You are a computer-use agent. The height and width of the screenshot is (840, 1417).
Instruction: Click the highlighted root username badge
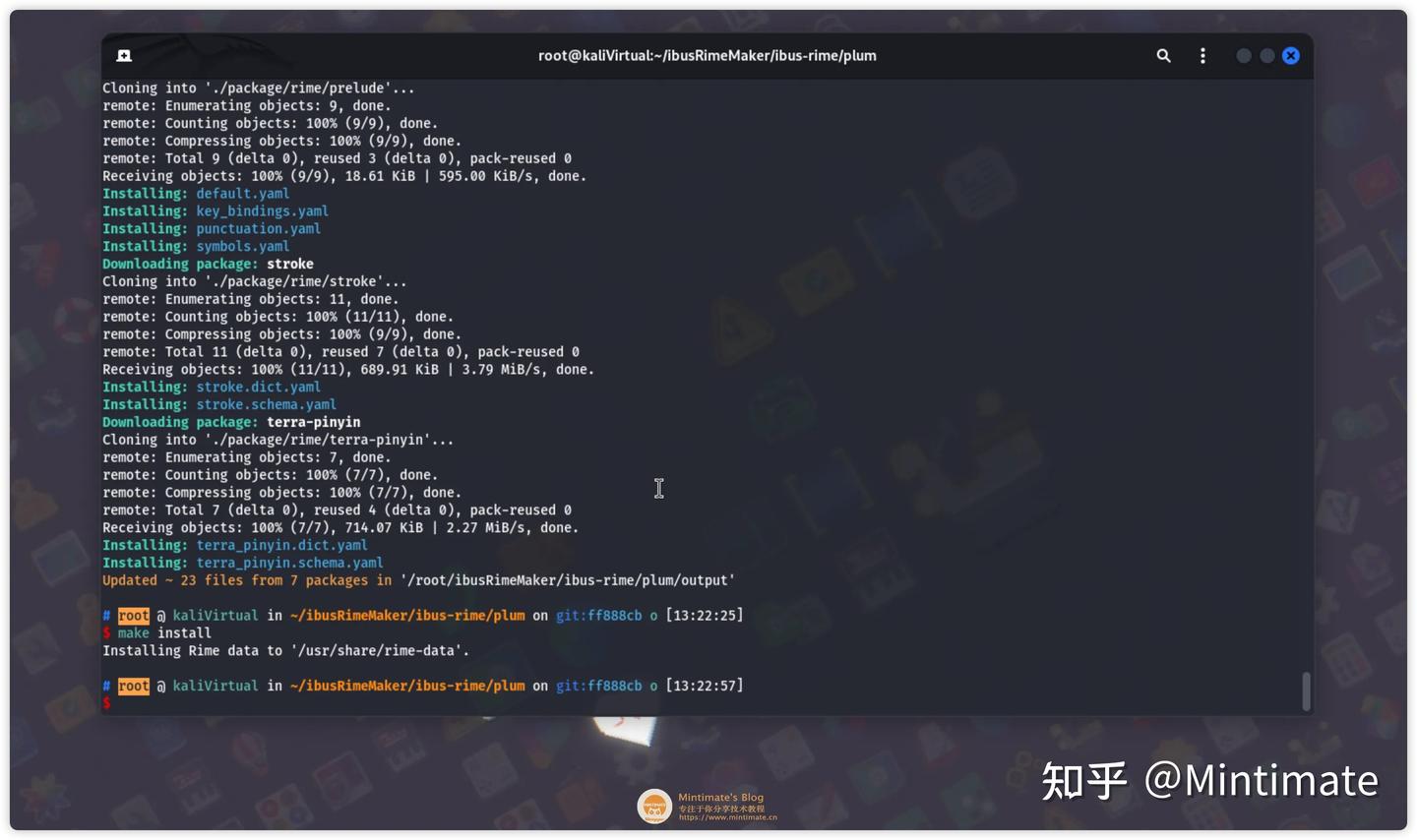pyautogui.click(x=133, y=686)
